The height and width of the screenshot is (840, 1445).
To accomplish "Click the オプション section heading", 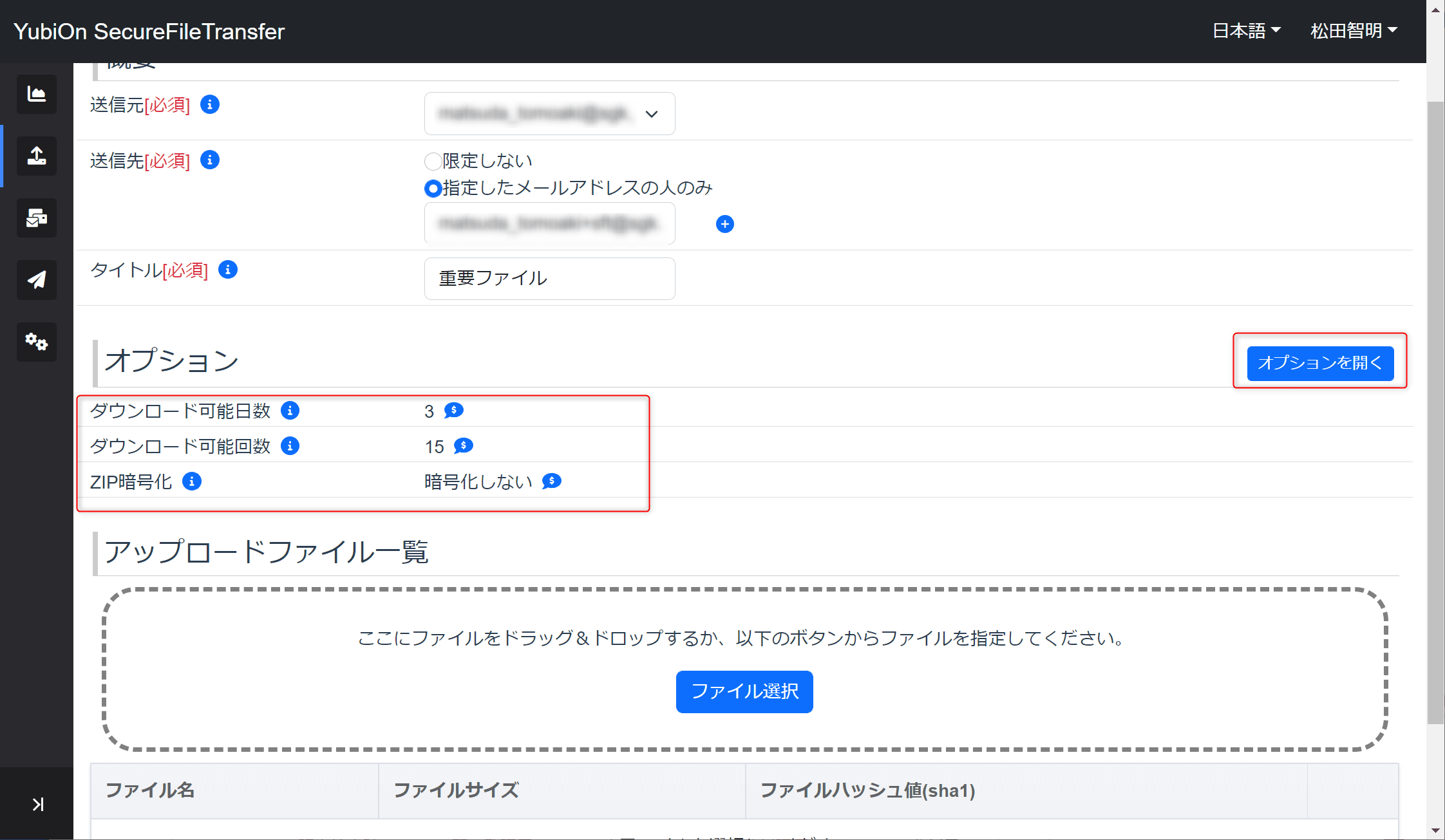I will click(171, 360).
